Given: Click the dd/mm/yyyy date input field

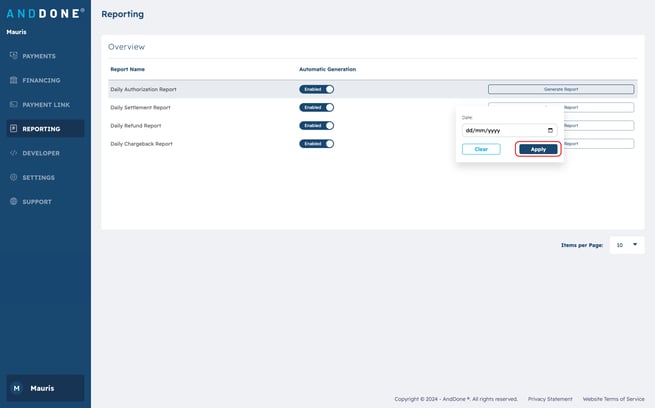Looking at the screenshot, I should 500,130.
